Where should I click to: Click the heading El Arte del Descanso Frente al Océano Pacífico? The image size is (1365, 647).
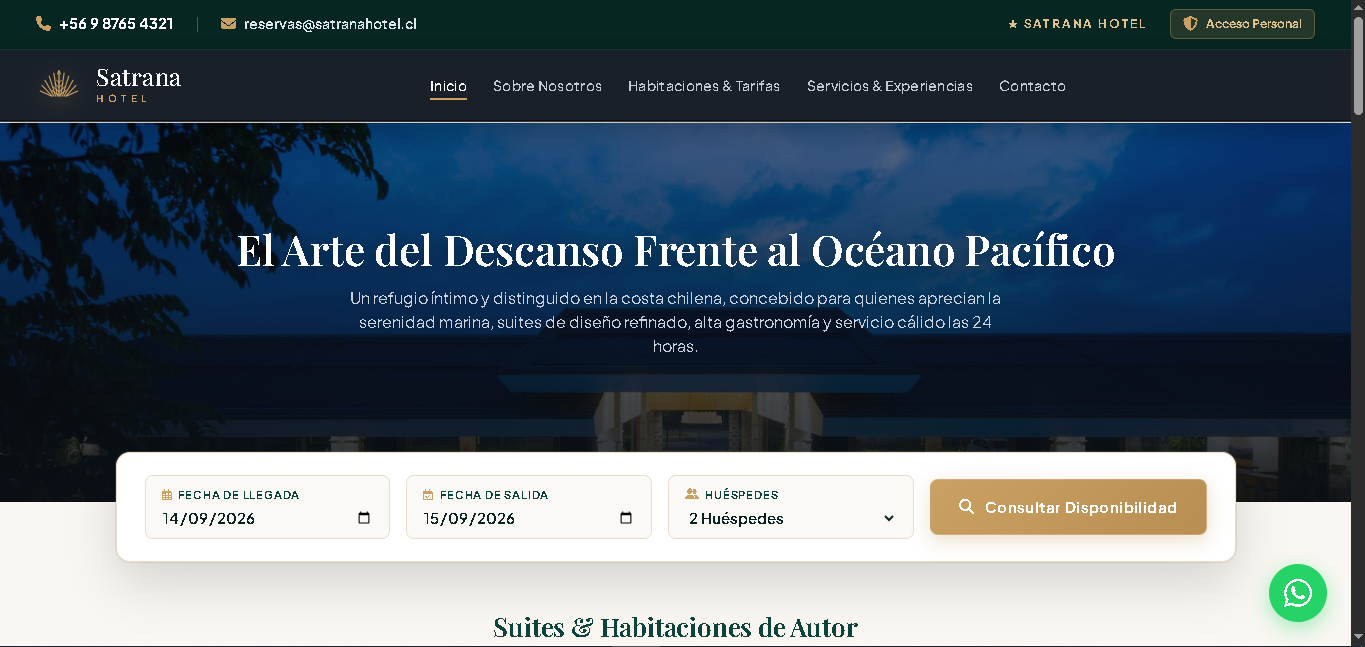675,250
